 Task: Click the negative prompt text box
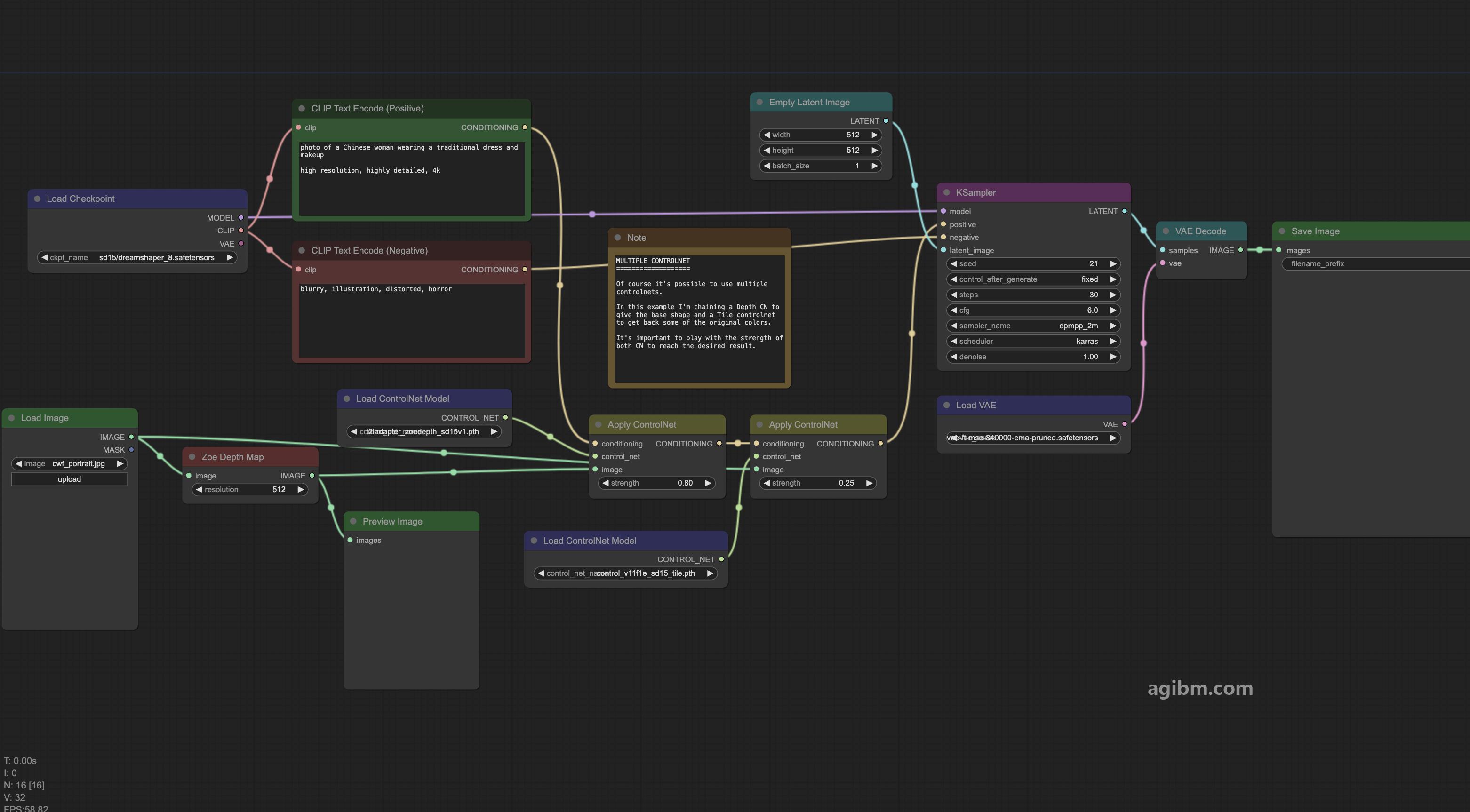[411, 321]
